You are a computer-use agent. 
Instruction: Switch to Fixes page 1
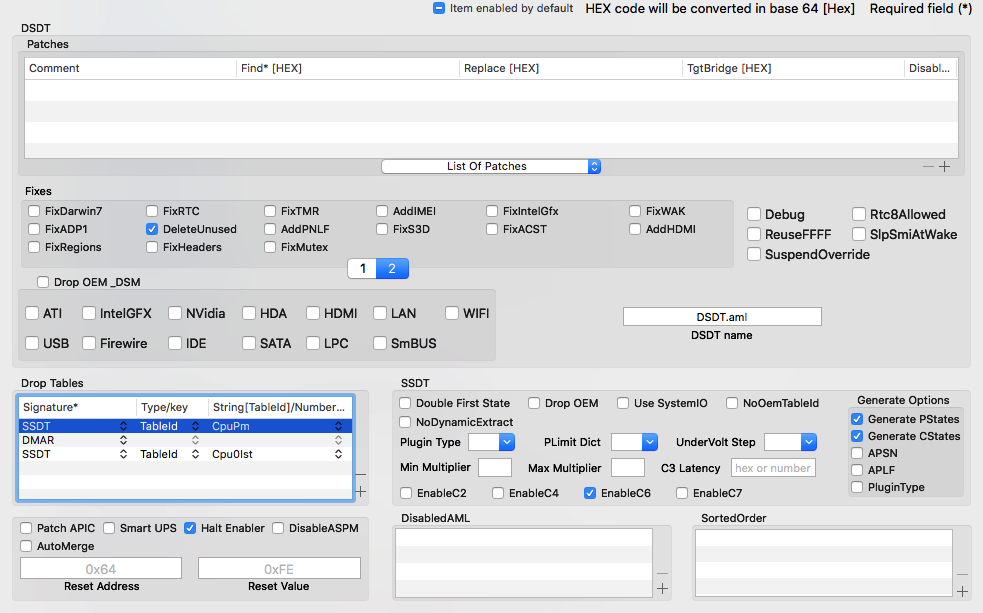[363, 268]
